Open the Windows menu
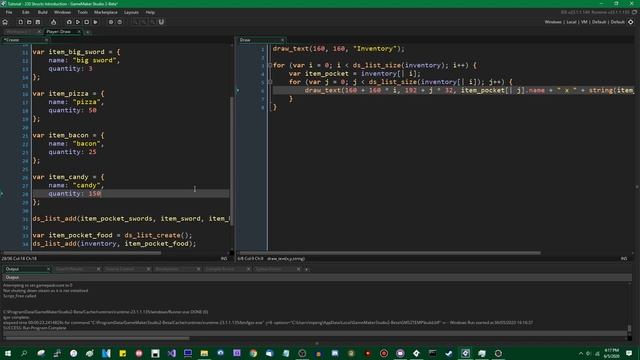Screen dimensions: 640x360 coord(62,12)
